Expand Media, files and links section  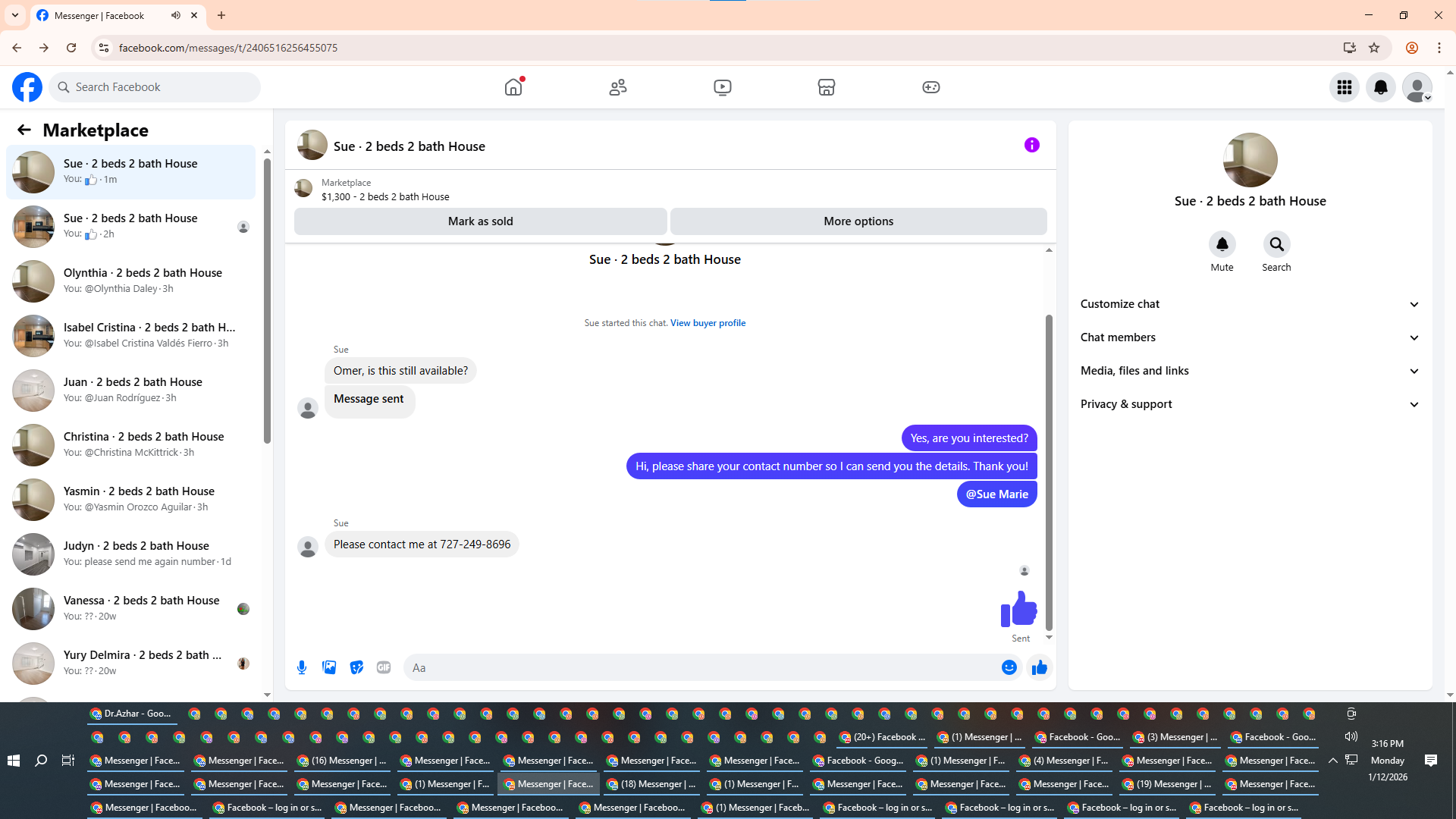[1250, 371]
